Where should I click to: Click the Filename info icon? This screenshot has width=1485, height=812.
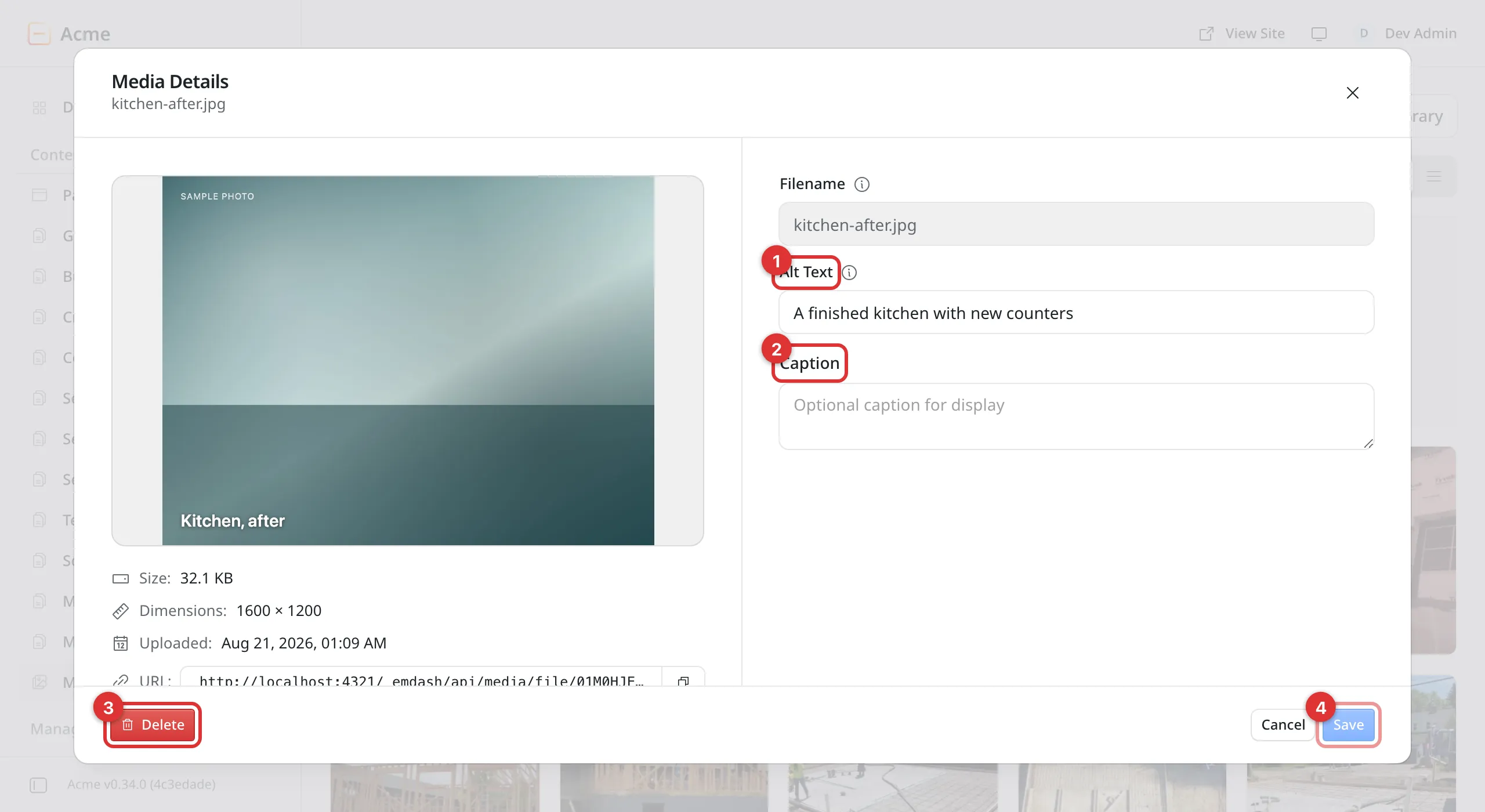coord(862,184)
